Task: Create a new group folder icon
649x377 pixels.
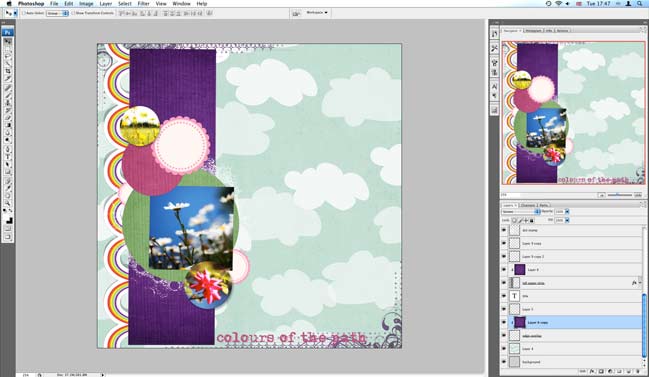Action: click(x=620, y=371)
